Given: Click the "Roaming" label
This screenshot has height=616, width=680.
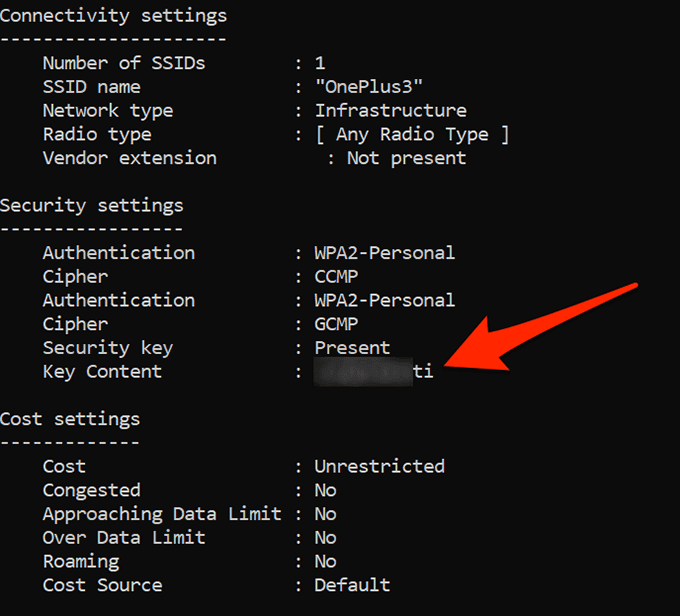Looking at the screenshot, I should click(81, 561).
